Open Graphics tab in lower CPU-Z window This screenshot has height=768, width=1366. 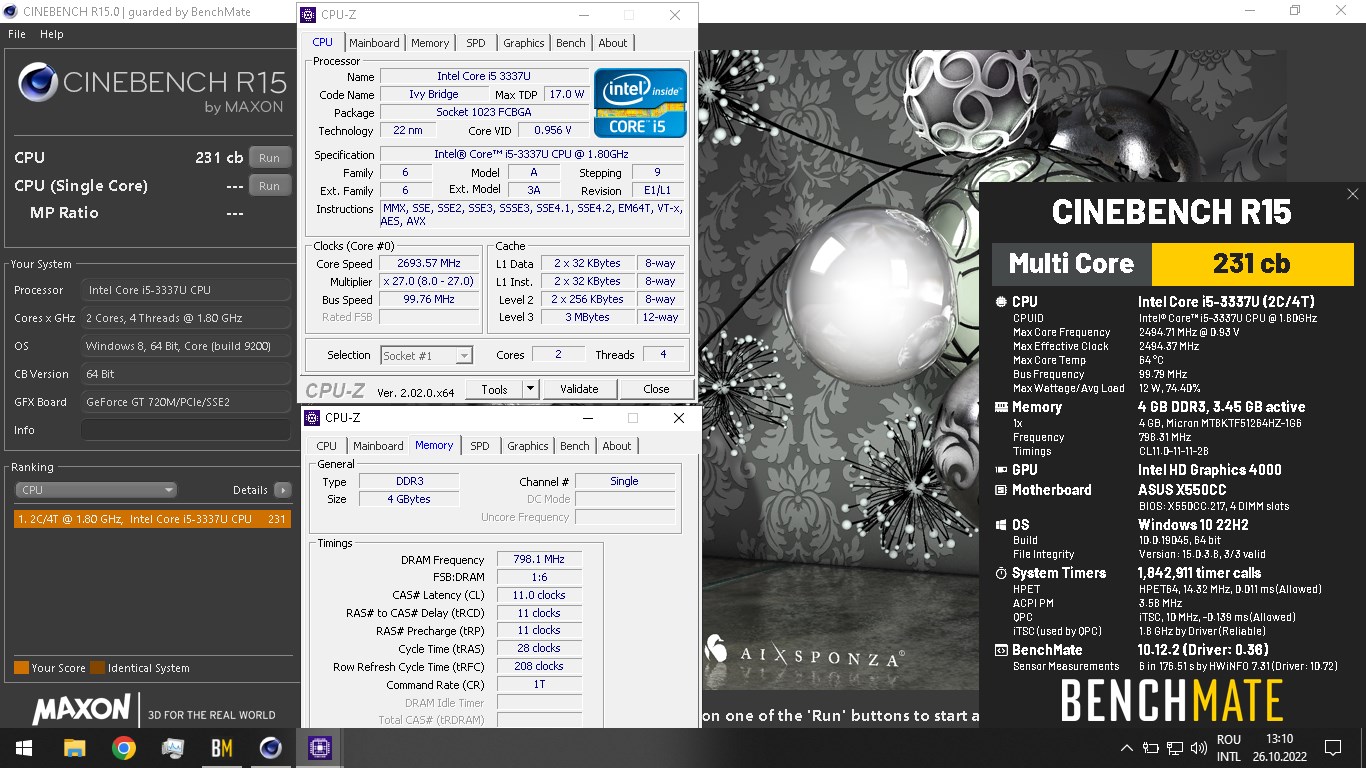tap(528, 446)
